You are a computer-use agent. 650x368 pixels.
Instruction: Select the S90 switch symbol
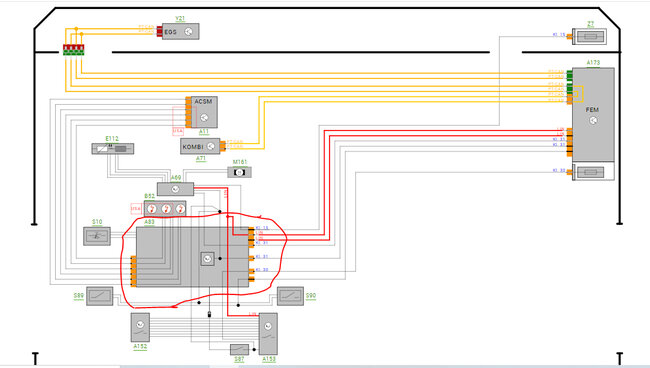[x=290, y=296]
